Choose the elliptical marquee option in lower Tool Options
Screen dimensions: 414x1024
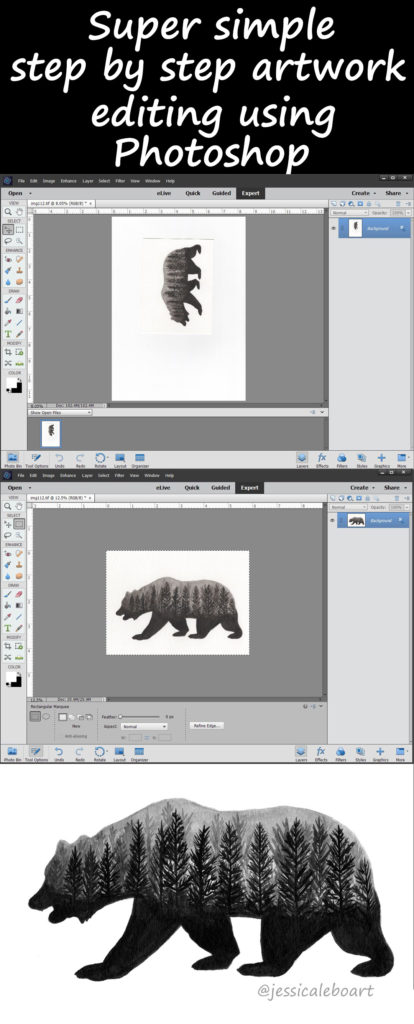tap(46, 716)
